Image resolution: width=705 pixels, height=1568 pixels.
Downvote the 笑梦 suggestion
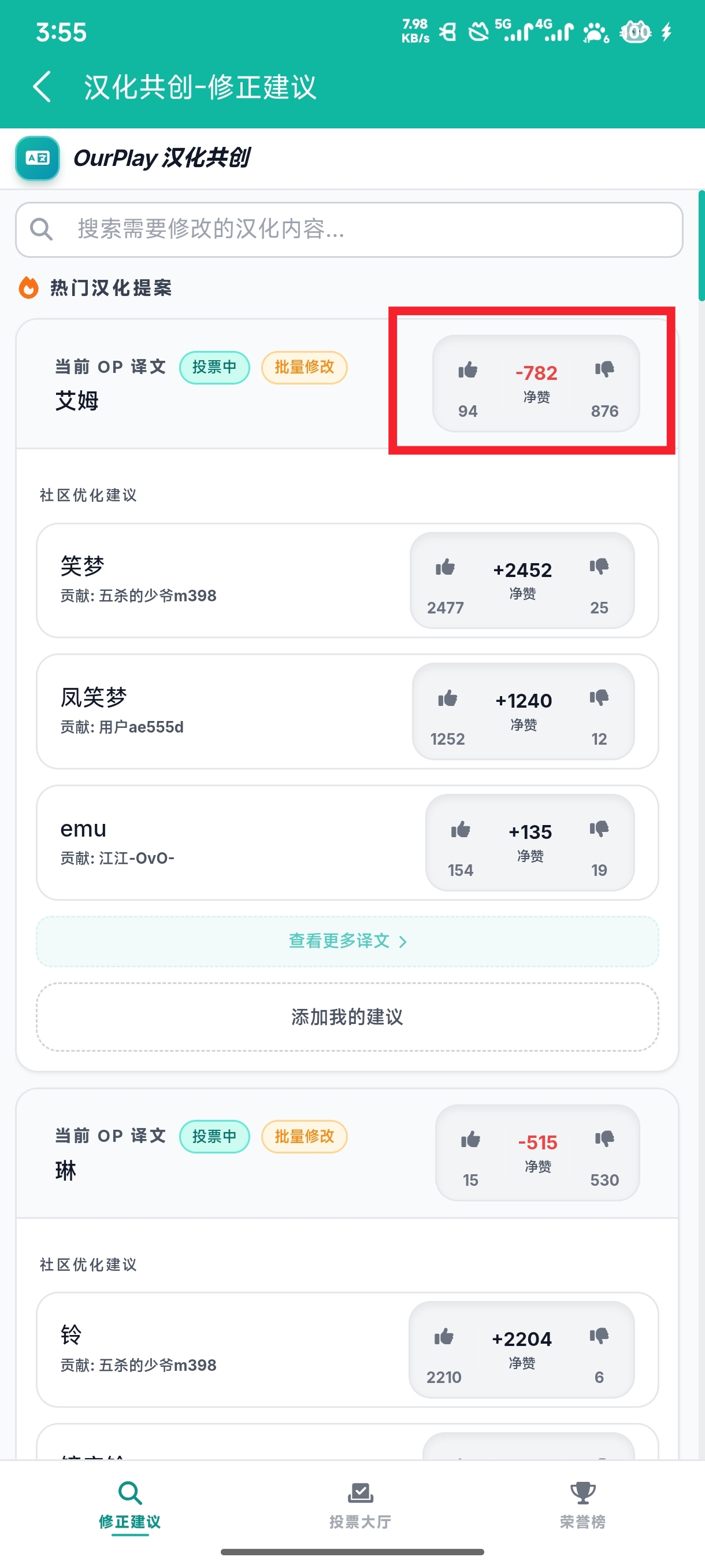click(x=599, y=567)
